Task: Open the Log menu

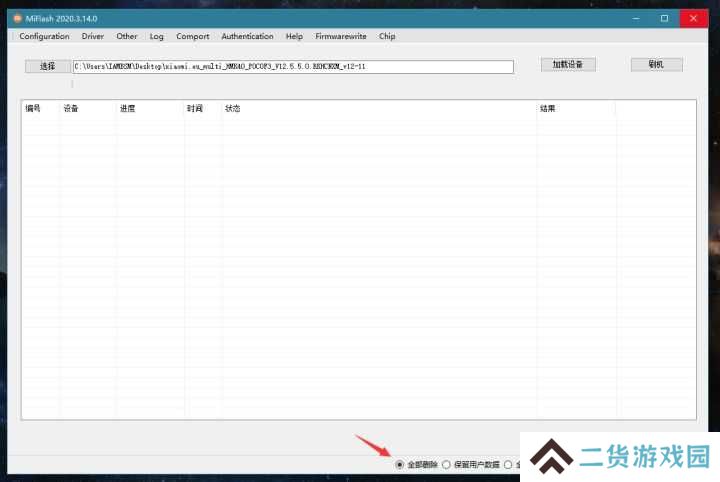Action: 157,36
